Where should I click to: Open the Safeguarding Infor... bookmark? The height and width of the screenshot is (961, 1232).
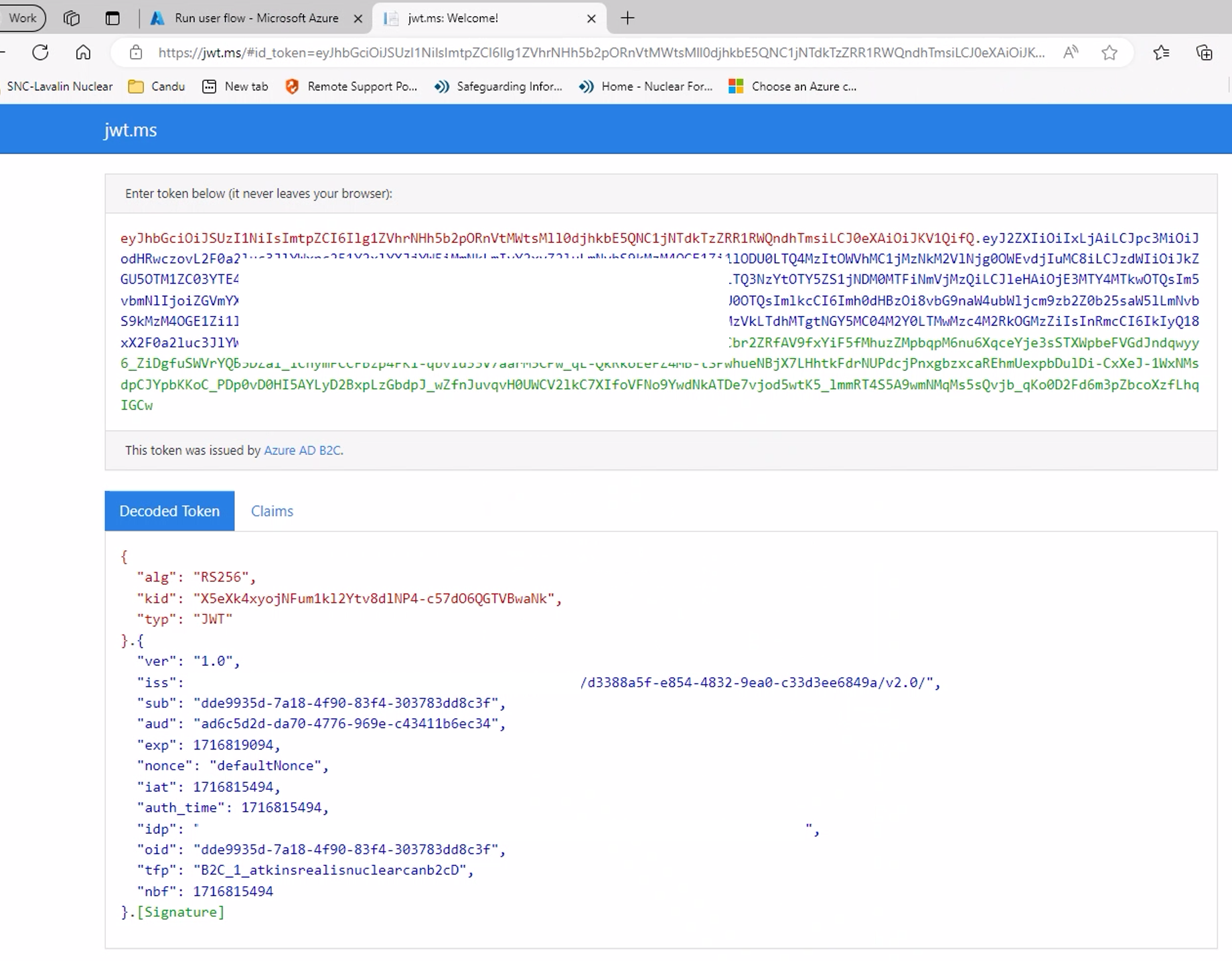click(498, 86)
